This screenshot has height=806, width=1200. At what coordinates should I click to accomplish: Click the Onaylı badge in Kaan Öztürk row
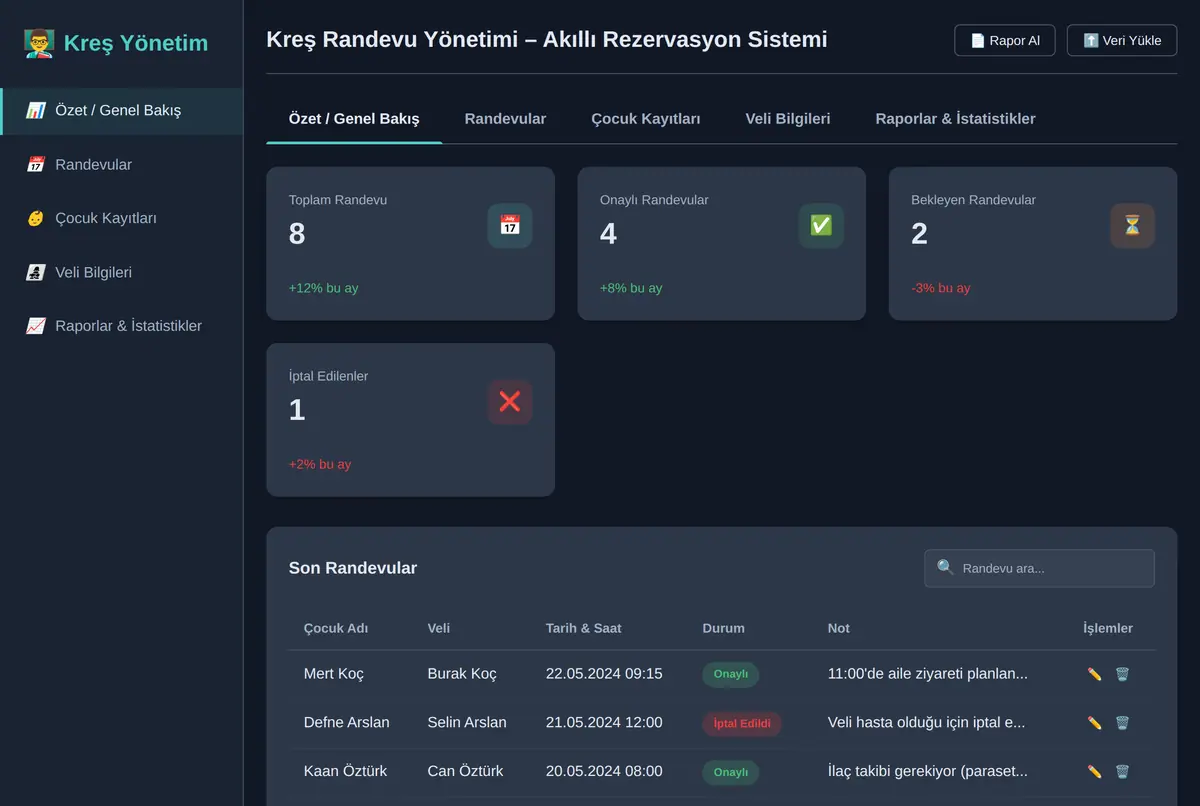click(x=731, y=772)
